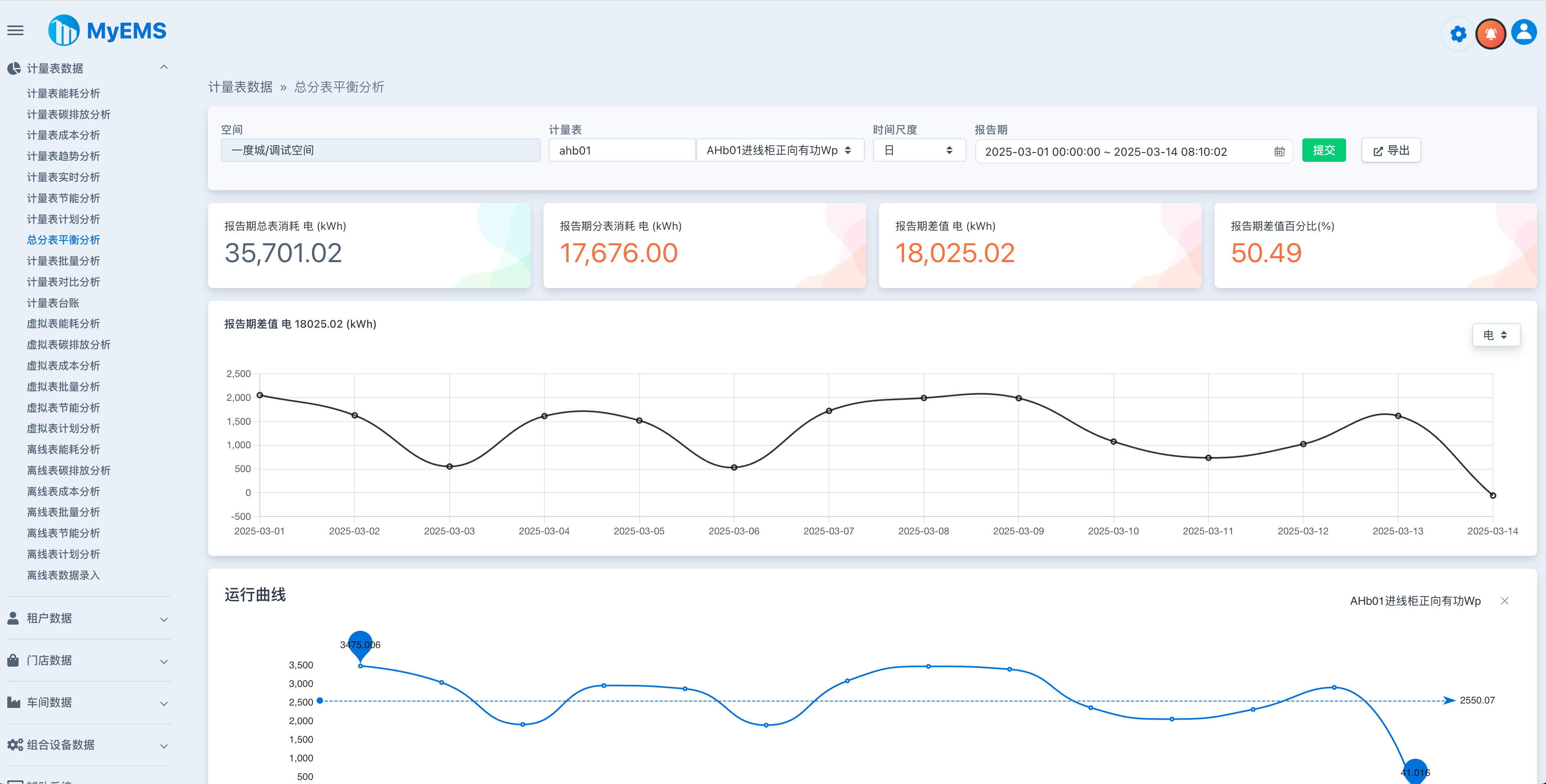Click the 提交 submit button

click(1324, 150)
